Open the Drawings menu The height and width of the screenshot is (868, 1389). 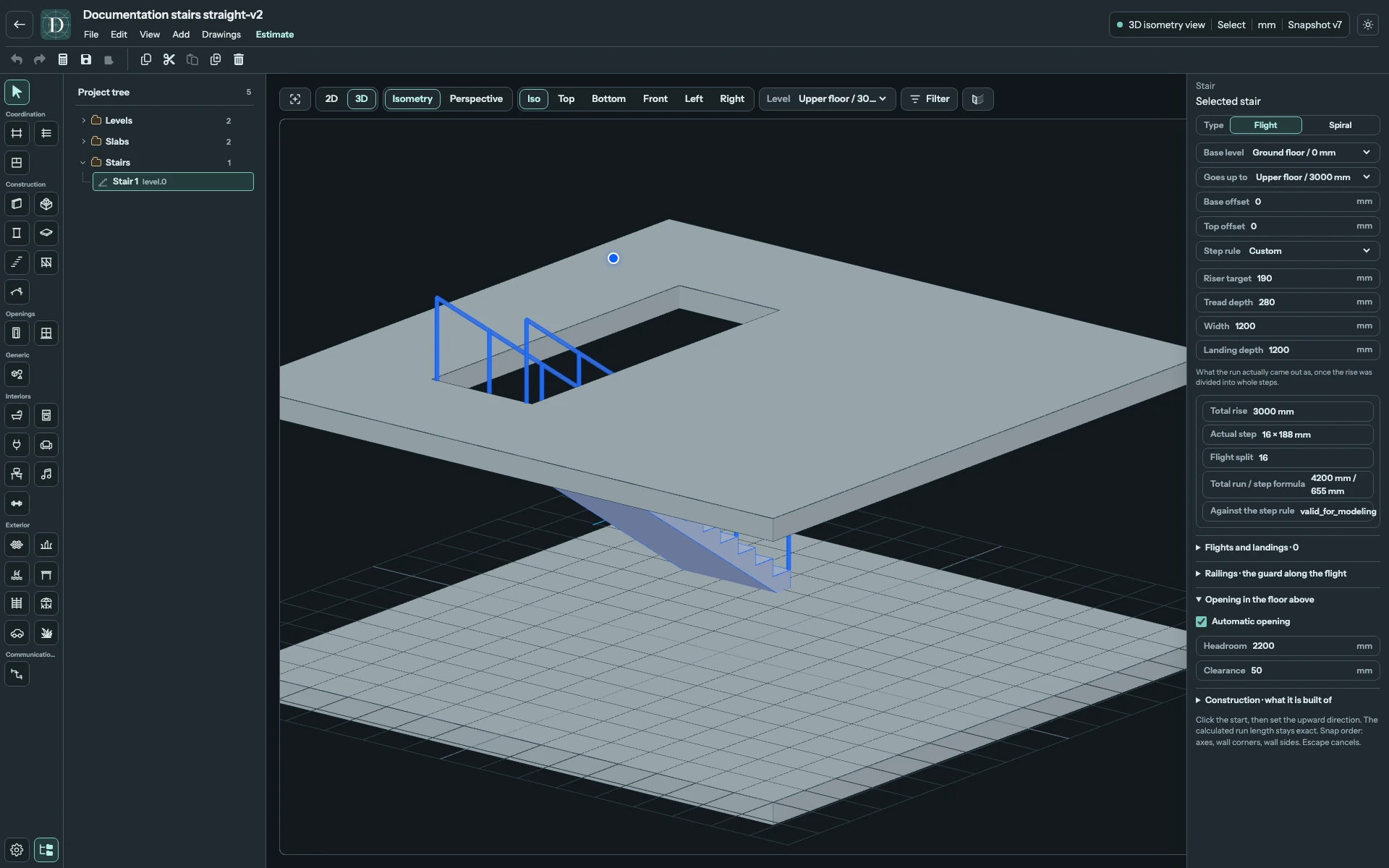pos(221,35)
